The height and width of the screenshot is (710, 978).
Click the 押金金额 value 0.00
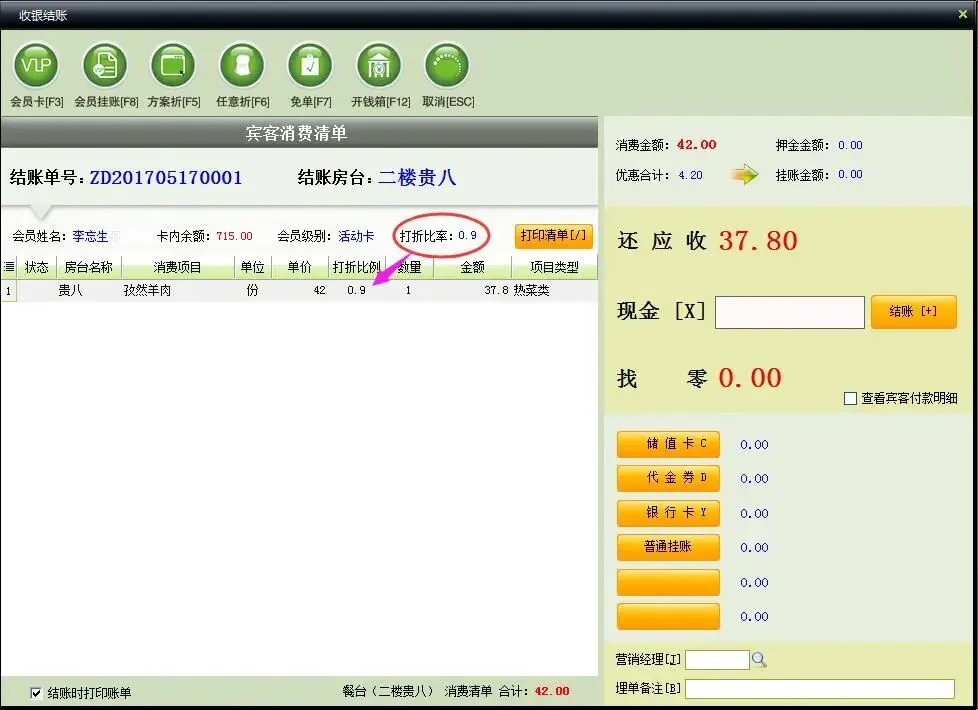click(x=850, y=145)
